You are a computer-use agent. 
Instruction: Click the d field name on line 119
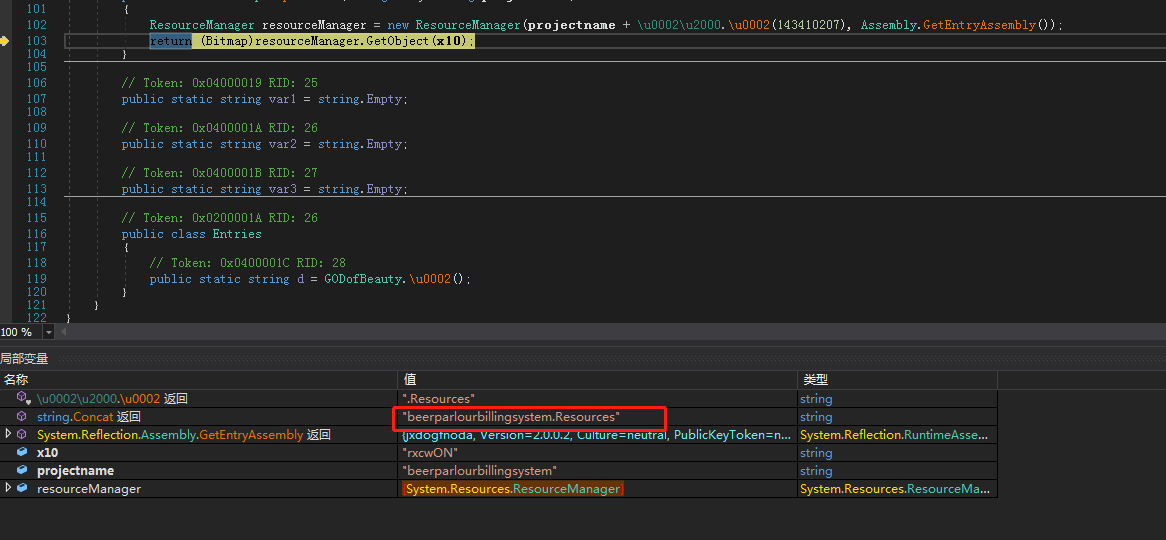click(x=300, y=279)
